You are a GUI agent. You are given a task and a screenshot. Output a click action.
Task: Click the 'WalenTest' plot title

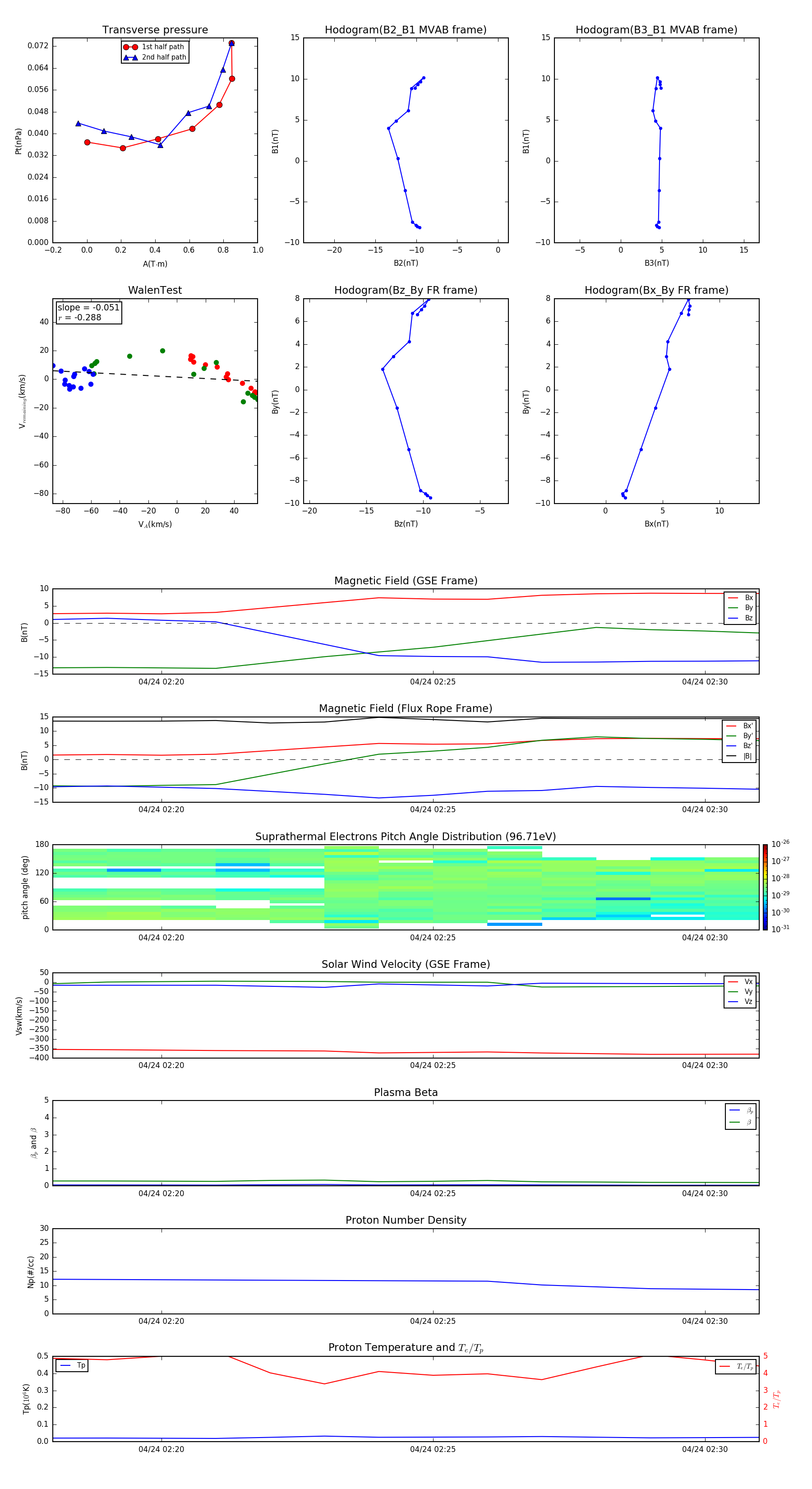click(x=155, y=290)
